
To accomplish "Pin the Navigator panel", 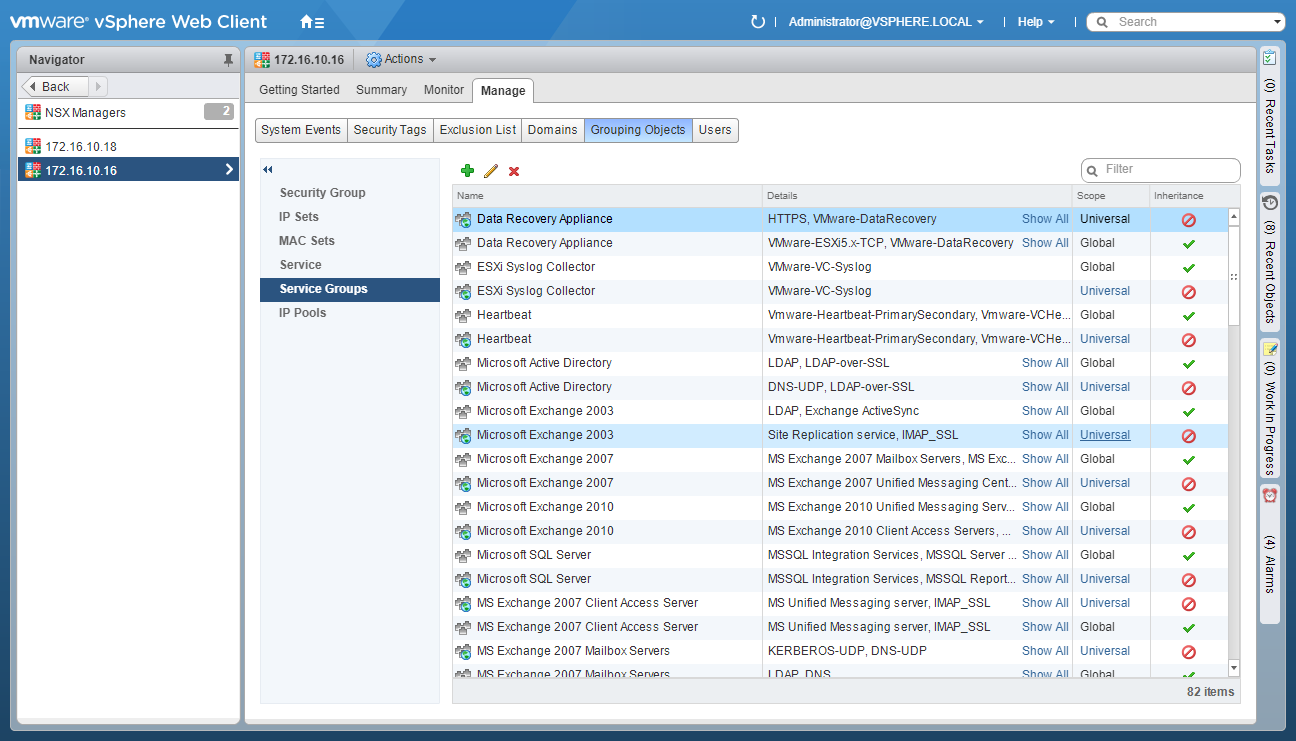I will [x=228, y=60].
